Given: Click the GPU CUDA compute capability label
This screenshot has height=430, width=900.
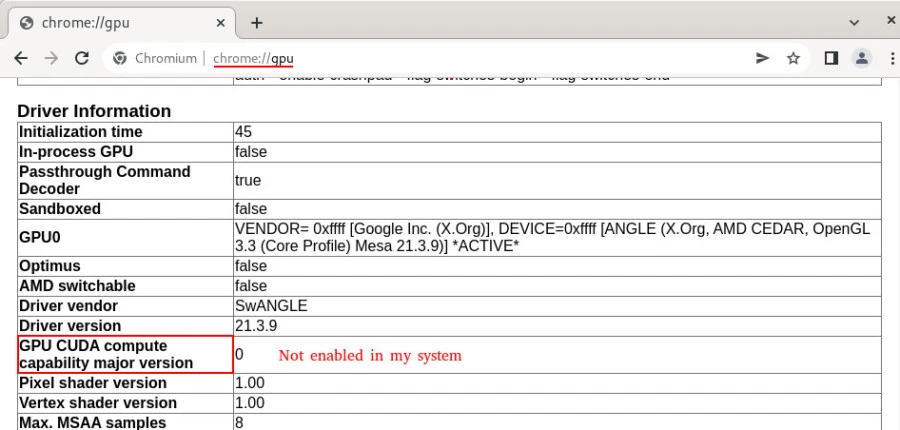Looking at the screenshot, I should point(106,354).
